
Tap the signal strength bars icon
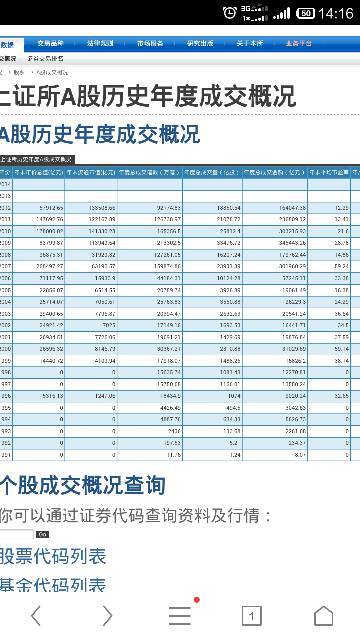[x=282, y=13]
